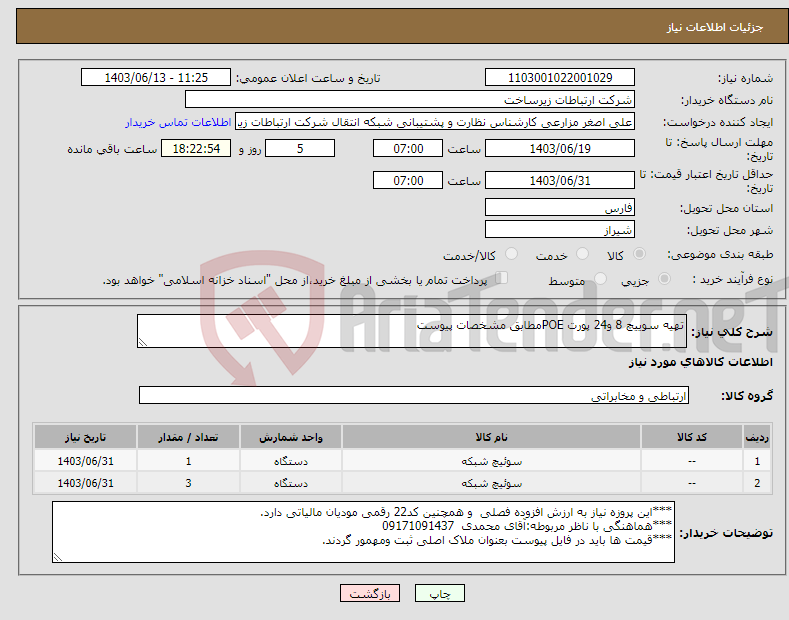
Task: Click quantity 3 in row 2
Action: click(188, 483)
